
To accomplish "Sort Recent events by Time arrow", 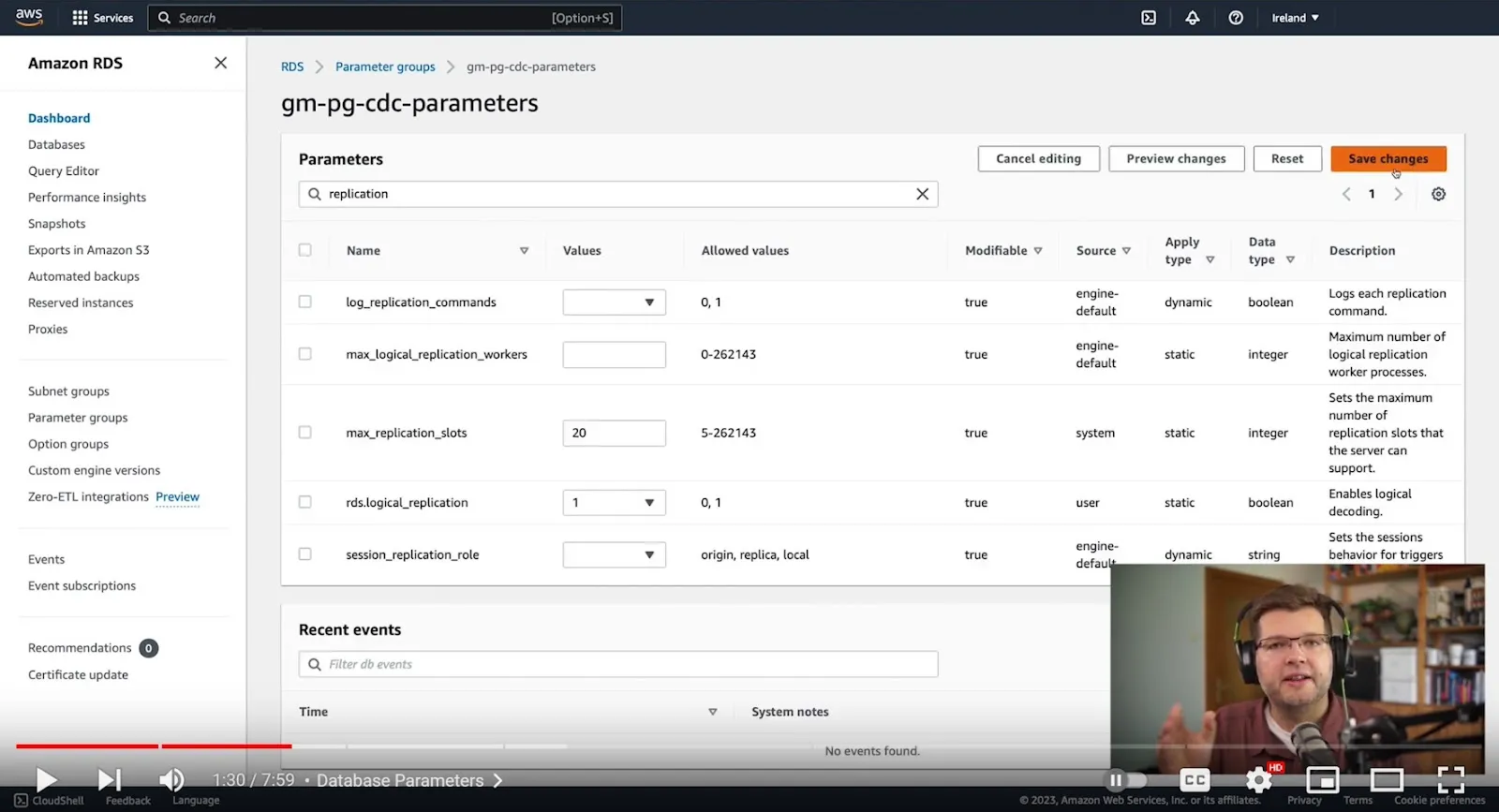I will (x=712, y=712).
